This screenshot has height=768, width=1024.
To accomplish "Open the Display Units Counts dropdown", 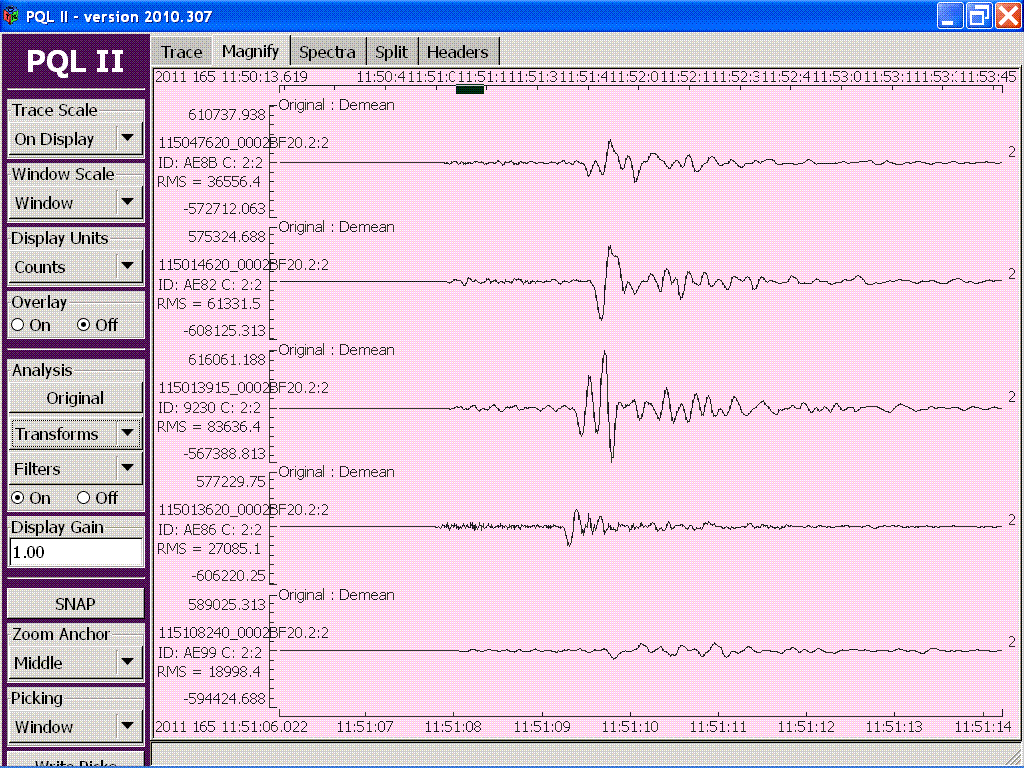I will tap(76, 267).
